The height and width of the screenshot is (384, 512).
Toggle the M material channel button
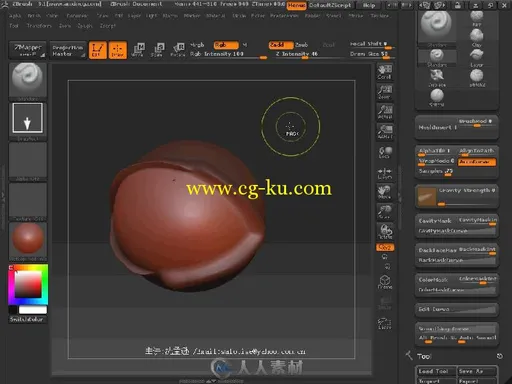coord(245,45)
